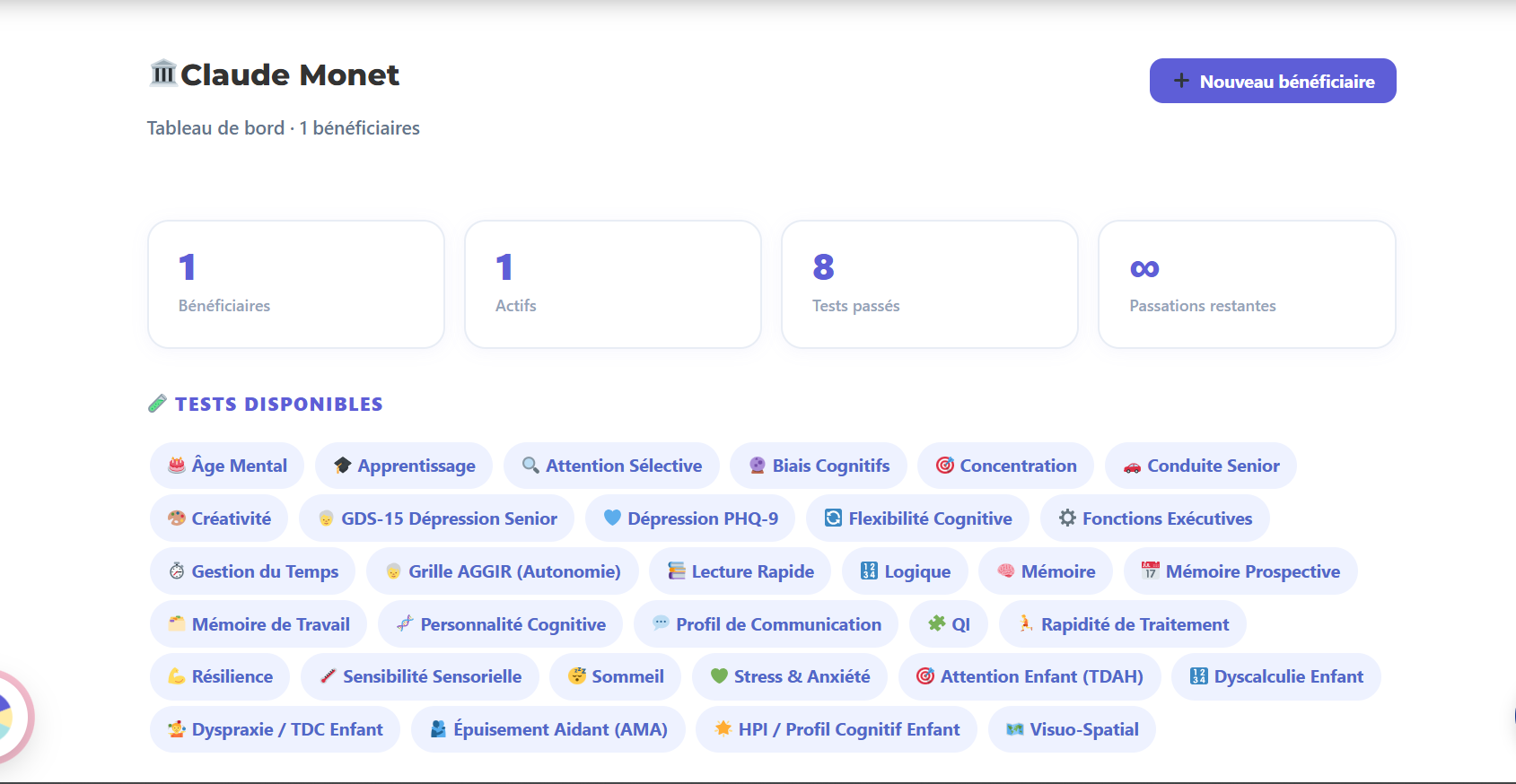Click the blue heart icon of Dépression PHQ-9
The width and height of the screenshot is (1516, 784).
pos(612,518)
